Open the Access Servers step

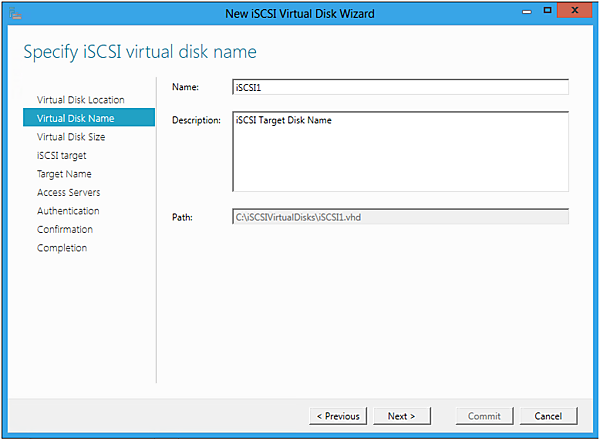(x=69, y=192)
